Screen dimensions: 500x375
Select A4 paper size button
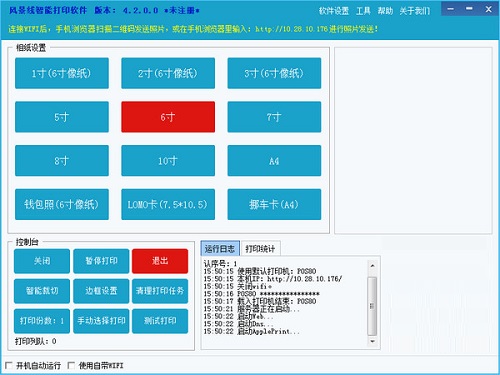pos(274,161)
